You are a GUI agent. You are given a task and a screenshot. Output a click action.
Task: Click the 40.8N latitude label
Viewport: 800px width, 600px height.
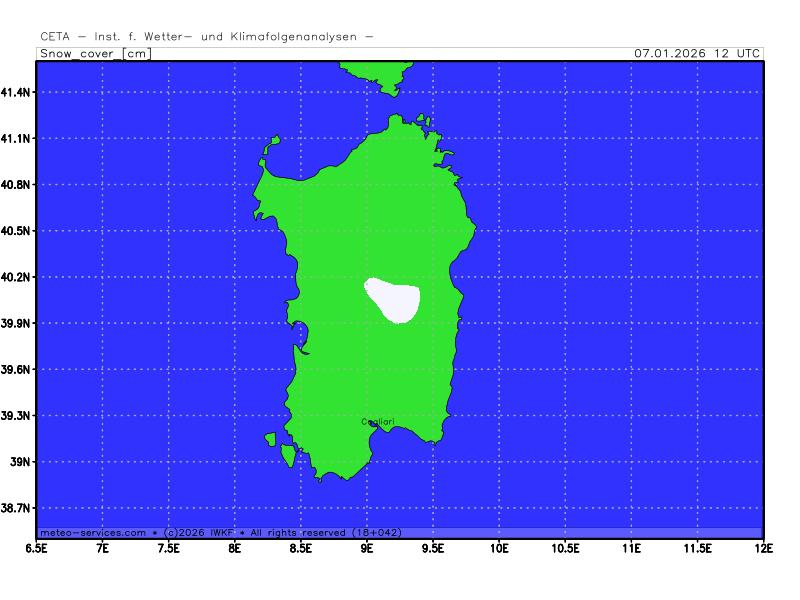click(x=17, y=184)
